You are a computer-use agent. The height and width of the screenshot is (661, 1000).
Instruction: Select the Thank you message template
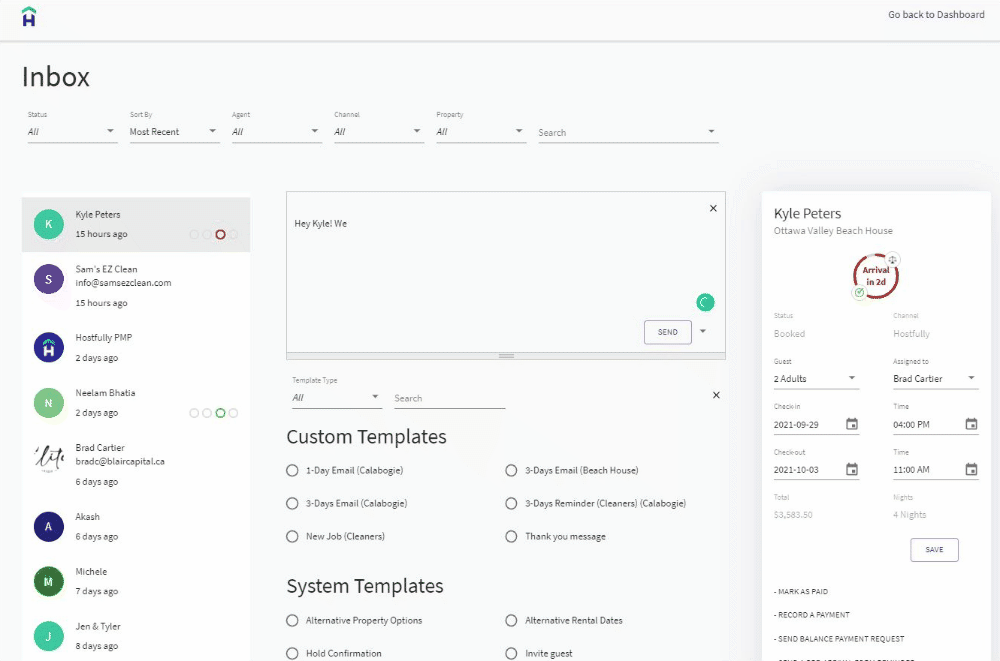(x=512, y=536)
